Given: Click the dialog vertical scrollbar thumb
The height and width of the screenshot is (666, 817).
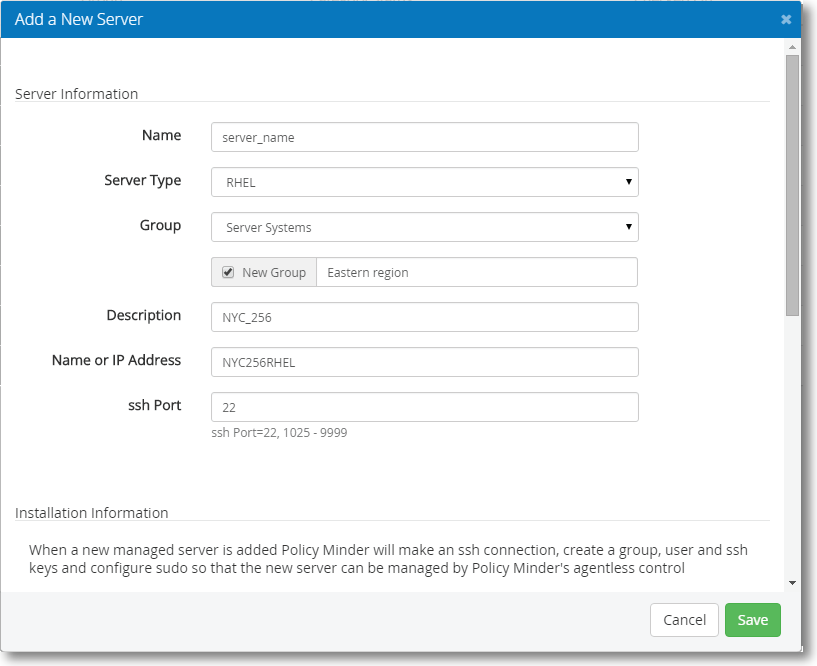Looking at the screenshot, I should coord(793,186).
